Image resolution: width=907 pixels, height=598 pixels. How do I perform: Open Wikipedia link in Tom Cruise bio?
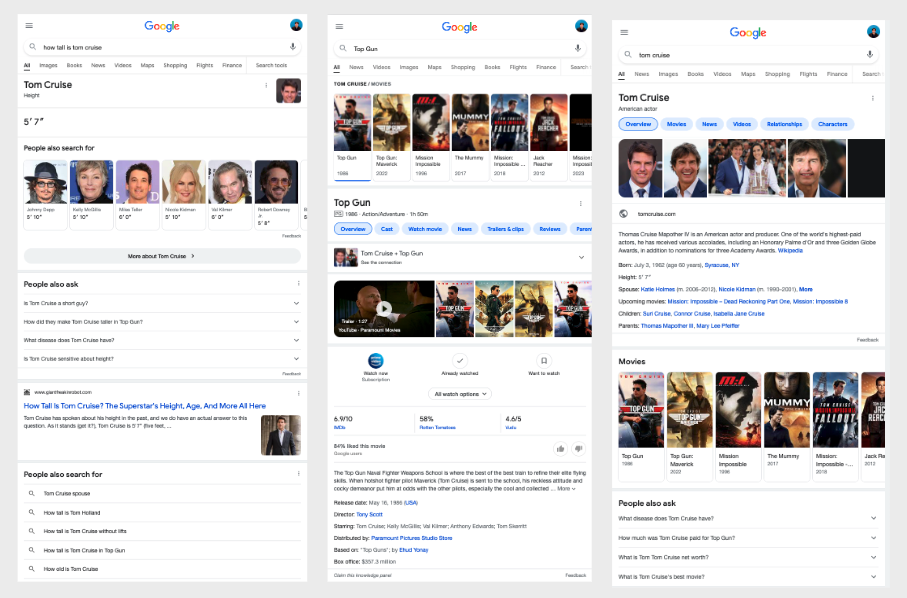[x=790, y=250]
